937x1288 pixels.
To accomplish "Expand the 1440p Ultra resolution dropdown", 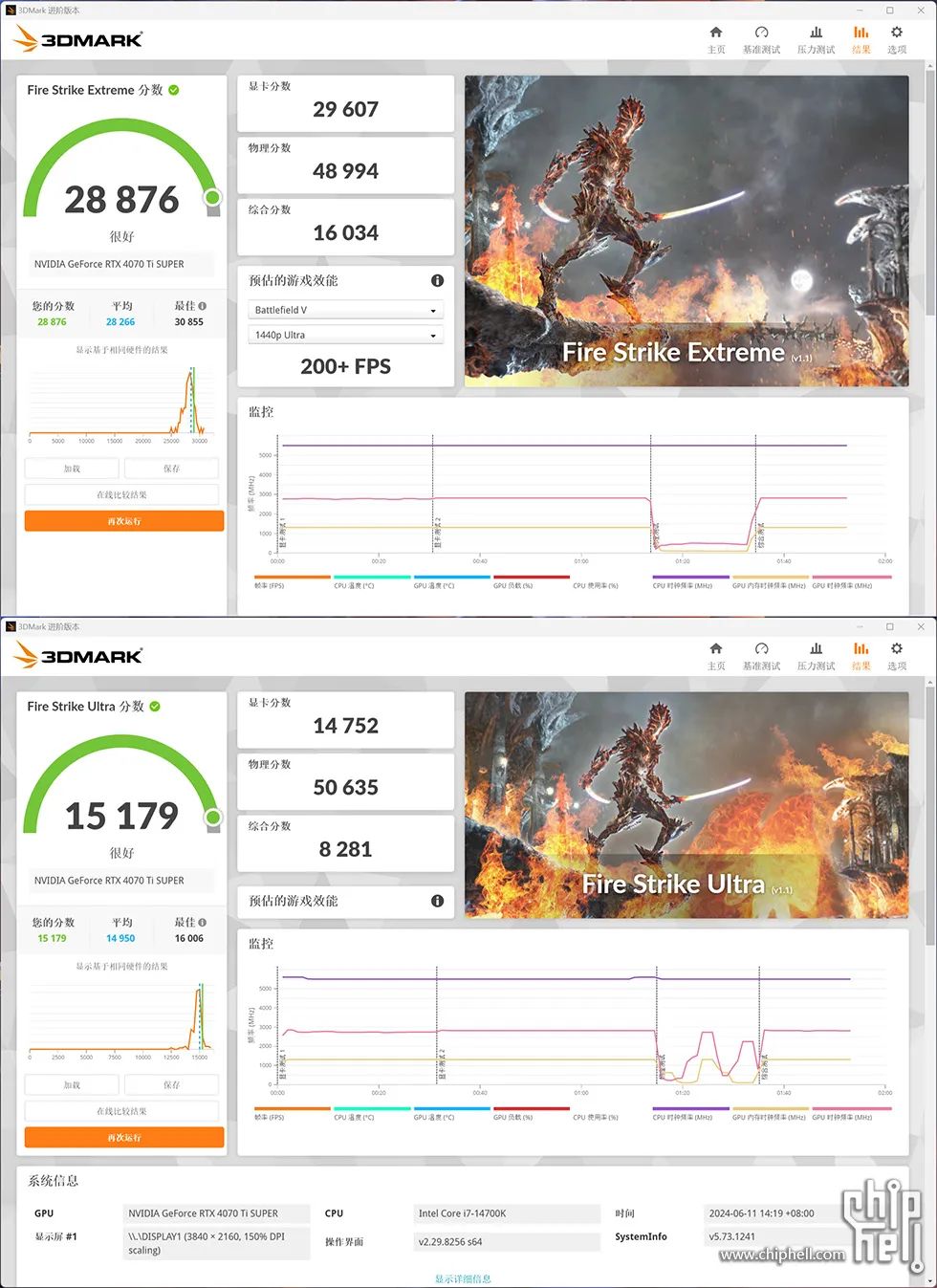I will [346, 335].
